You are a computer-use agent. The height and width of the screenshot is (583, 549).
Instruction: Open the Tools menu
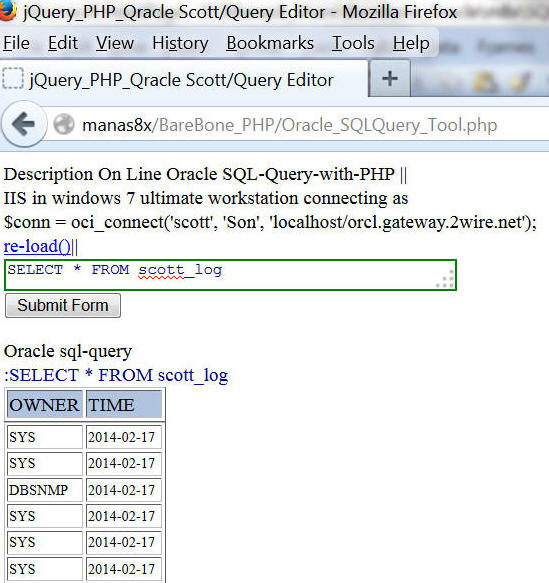[353, 43]
